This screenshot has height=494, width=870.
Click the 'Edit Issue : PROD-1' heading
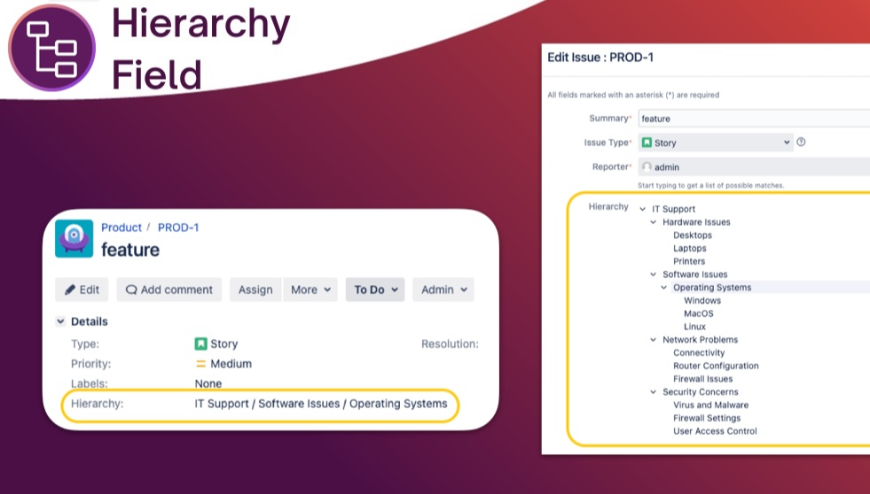(x=600, y=57)
